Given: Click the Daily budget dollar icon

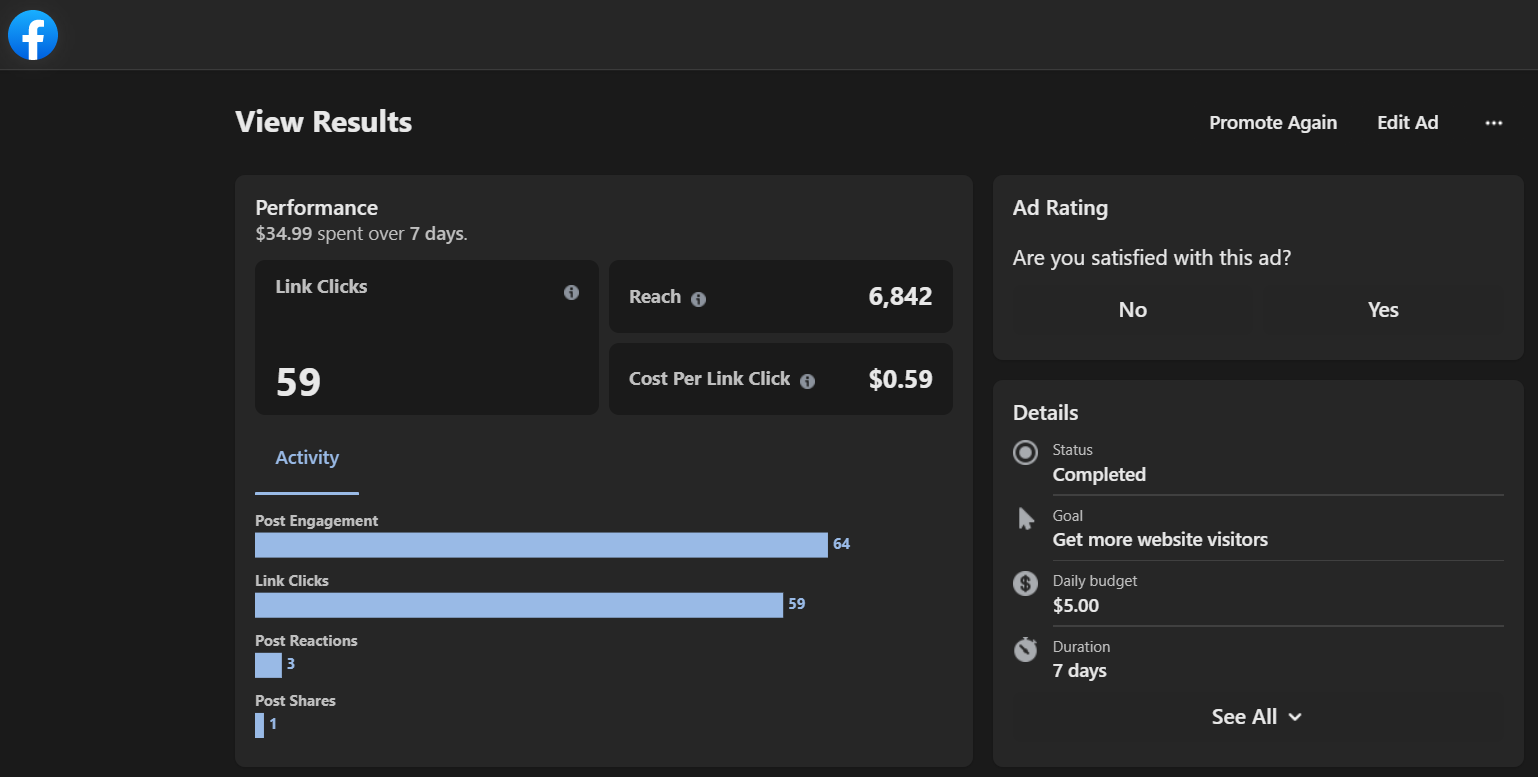Looking at the screenshot, I should pyautogui.click(x=1025, y=584).
